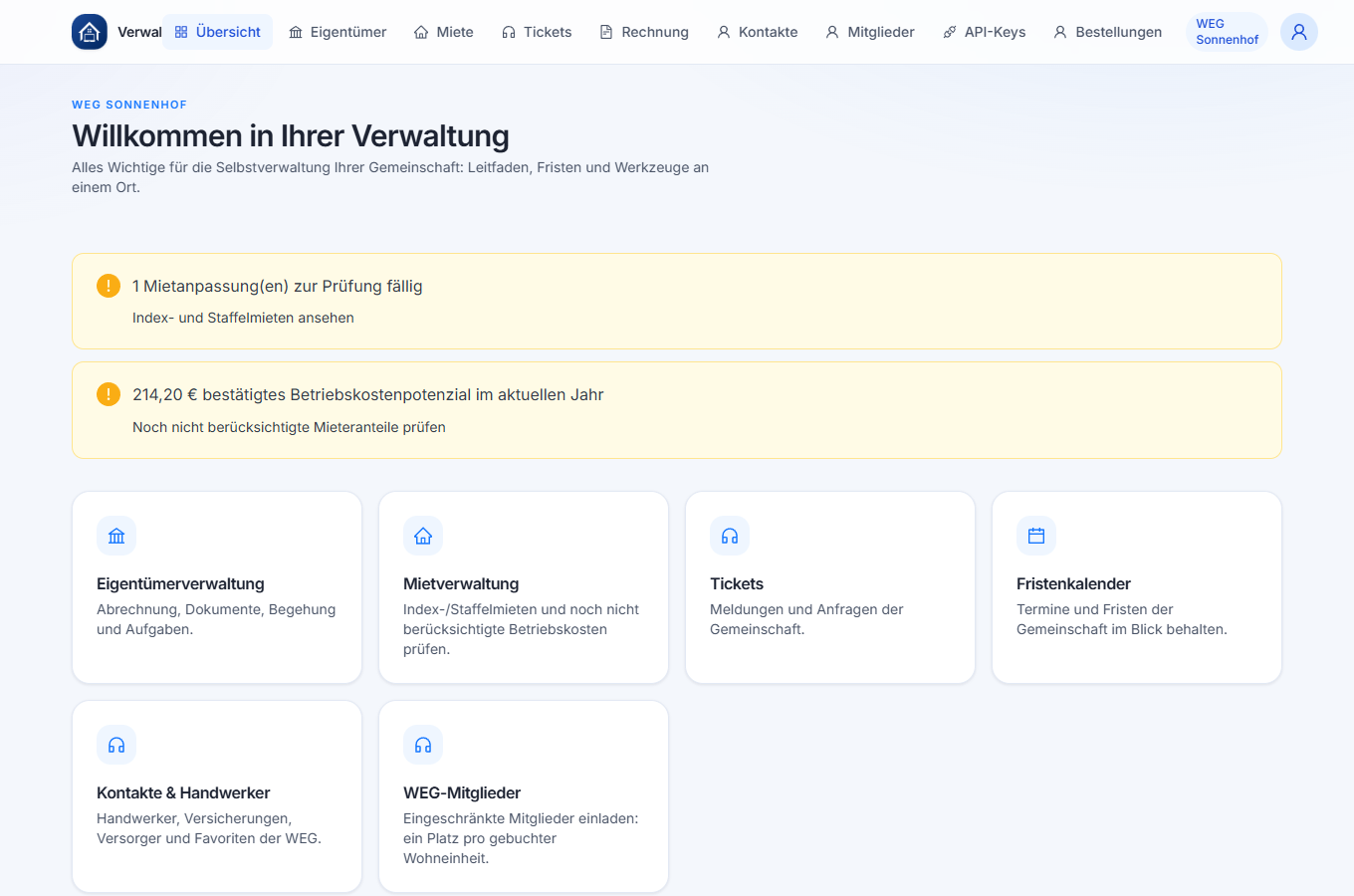This screenshot has width=1354, height=896.
Task: Open the Betriebskostenpotenzial alert banner
Action: [677, 410]
